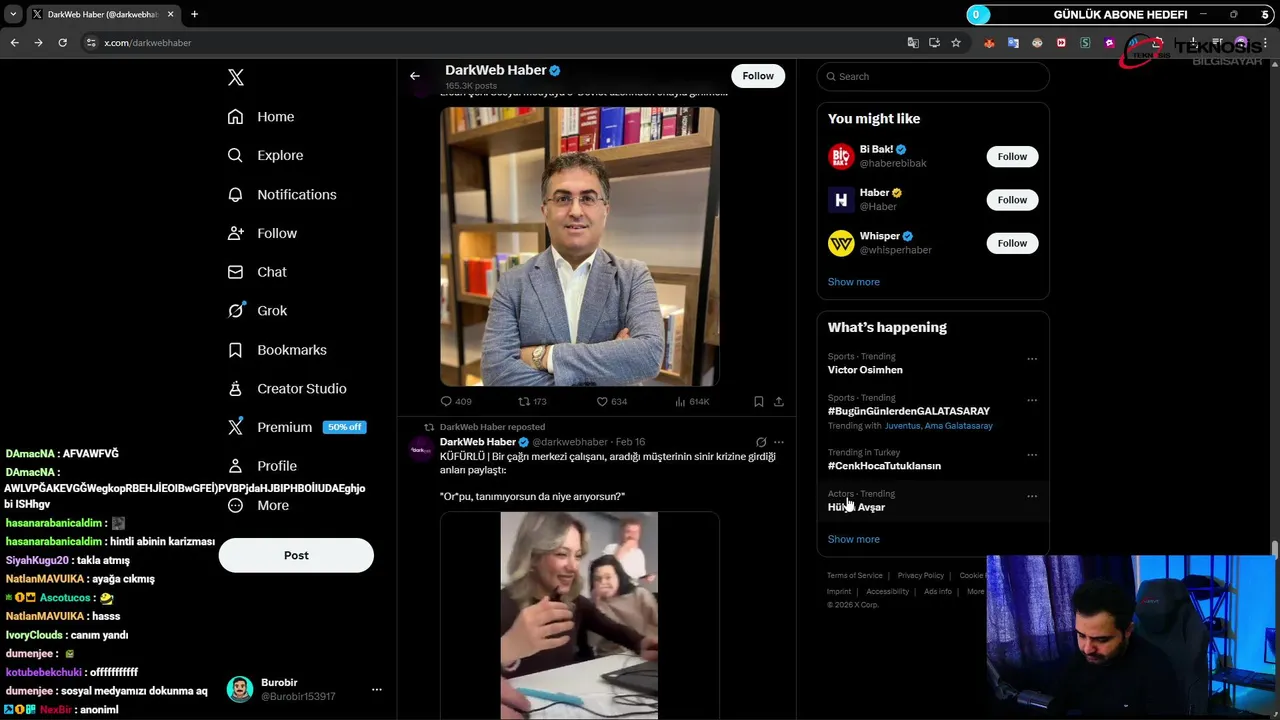This screenshot has height=720, width=1280.
Task: Open the MetaMask fox extension icon
Action: click(989, 43)
